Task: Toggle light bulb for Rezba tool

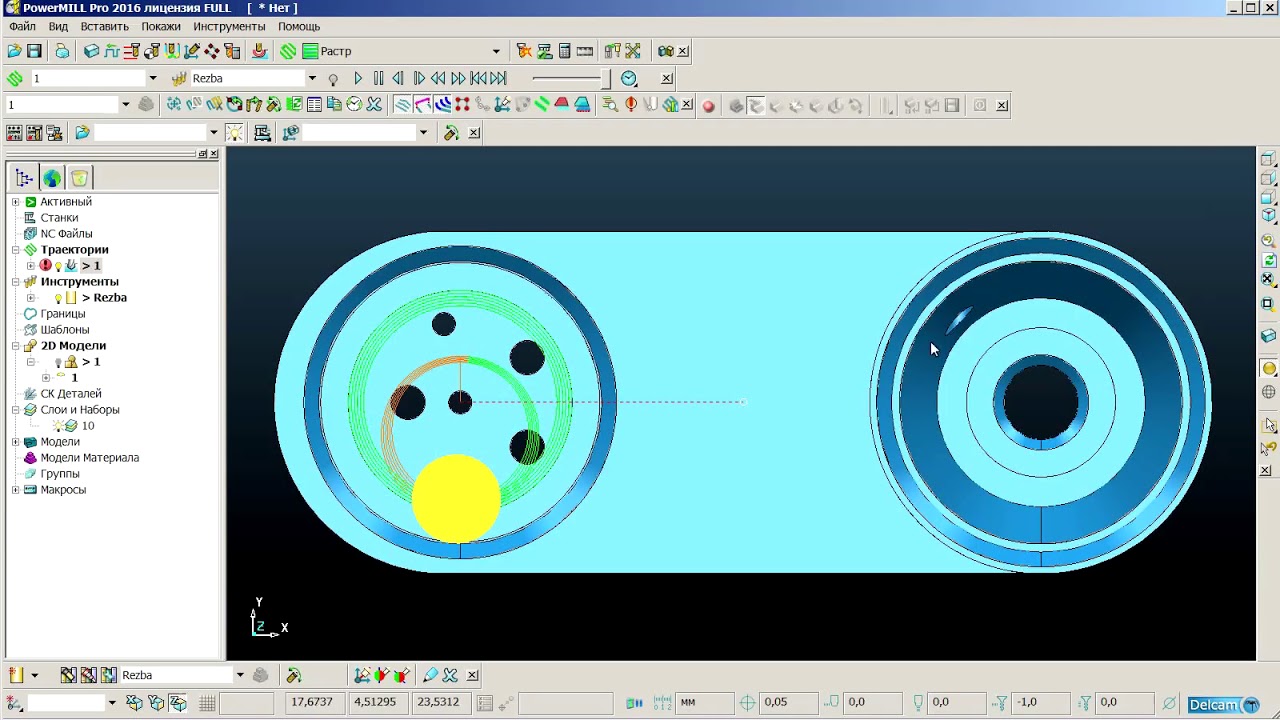Action: click(x=58, y=298)
